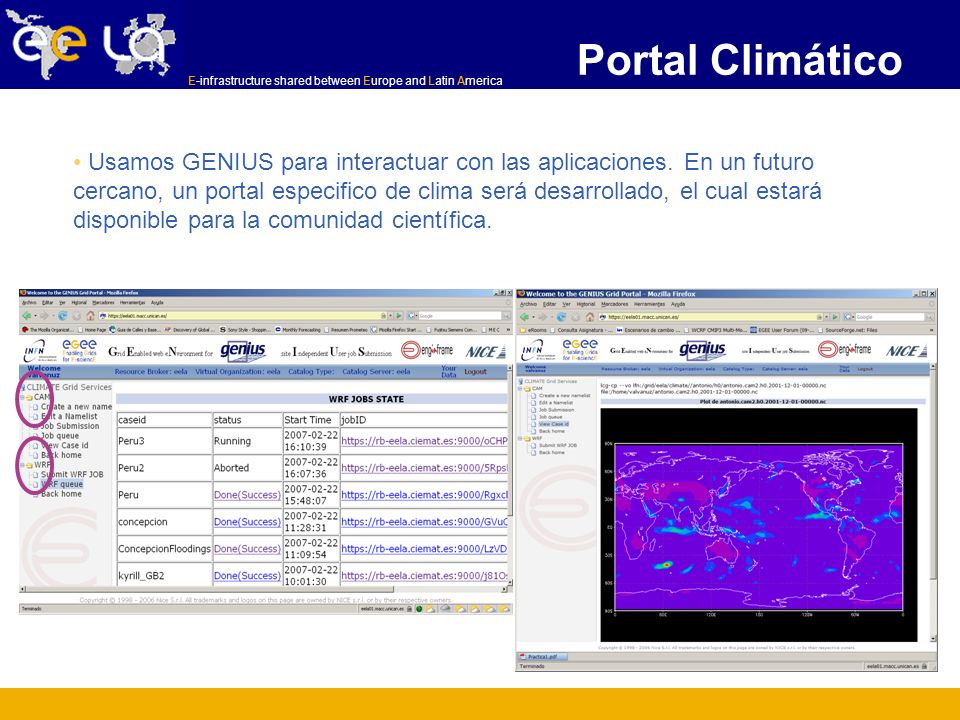
Task: Click INFN logo in left portal header
Action: click(x=39, y=350)
